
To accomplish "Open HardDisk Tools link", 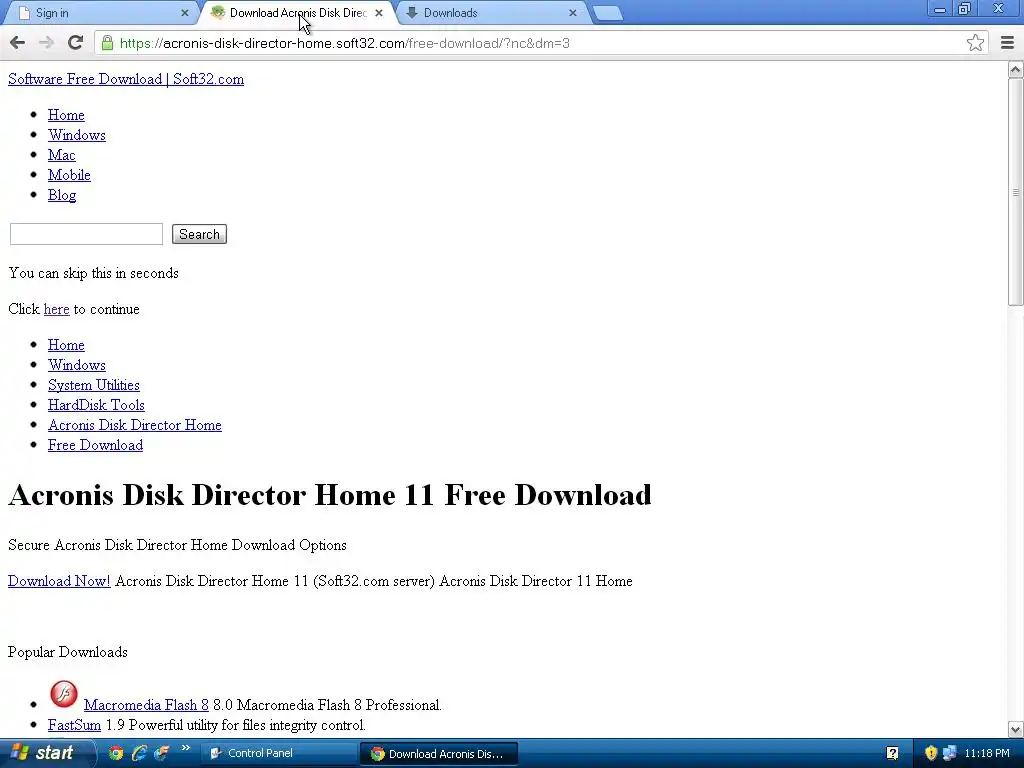I will pyautogui.click(x=96, y=405).
